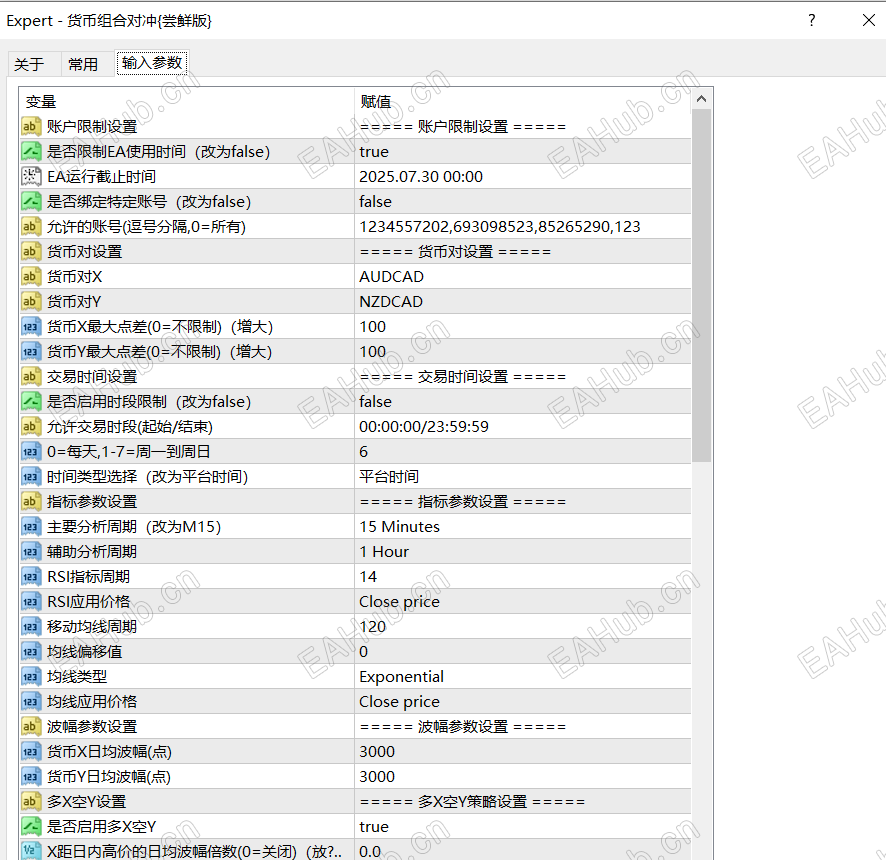Click the 变量 column header
886x860 pixels.
click(186, 101)
